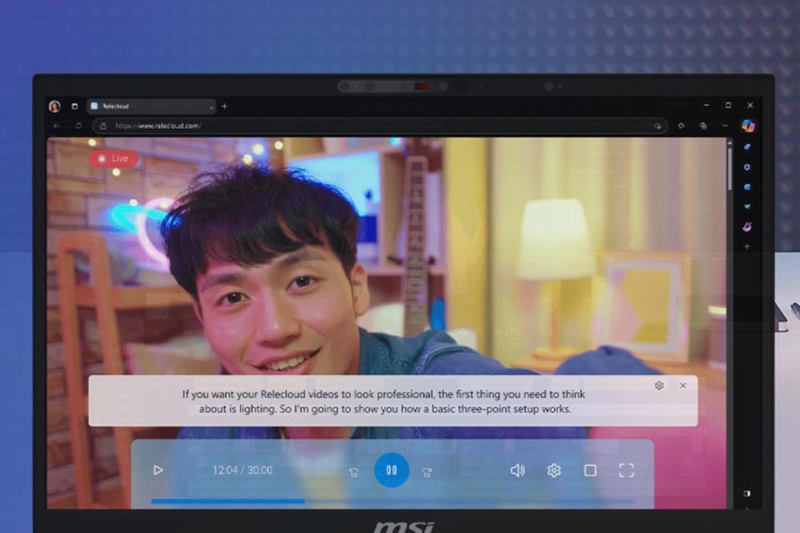800x533 pixels.
Task: Refresh the current page
Action: click(79, 125)
